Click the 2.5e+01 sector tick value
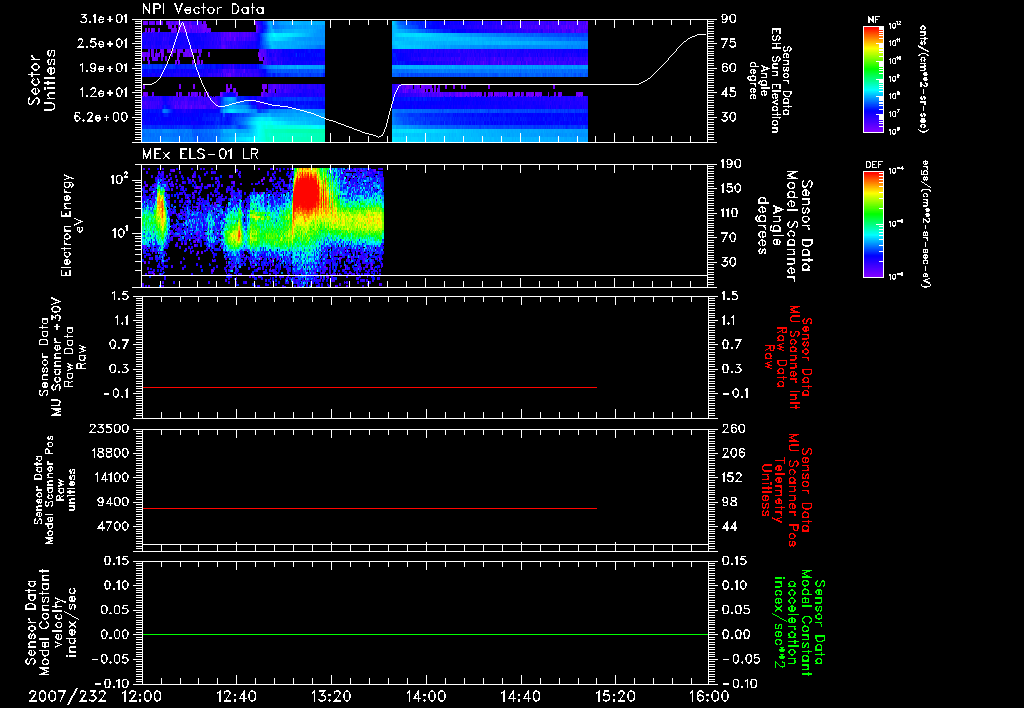 coord(103,43)
